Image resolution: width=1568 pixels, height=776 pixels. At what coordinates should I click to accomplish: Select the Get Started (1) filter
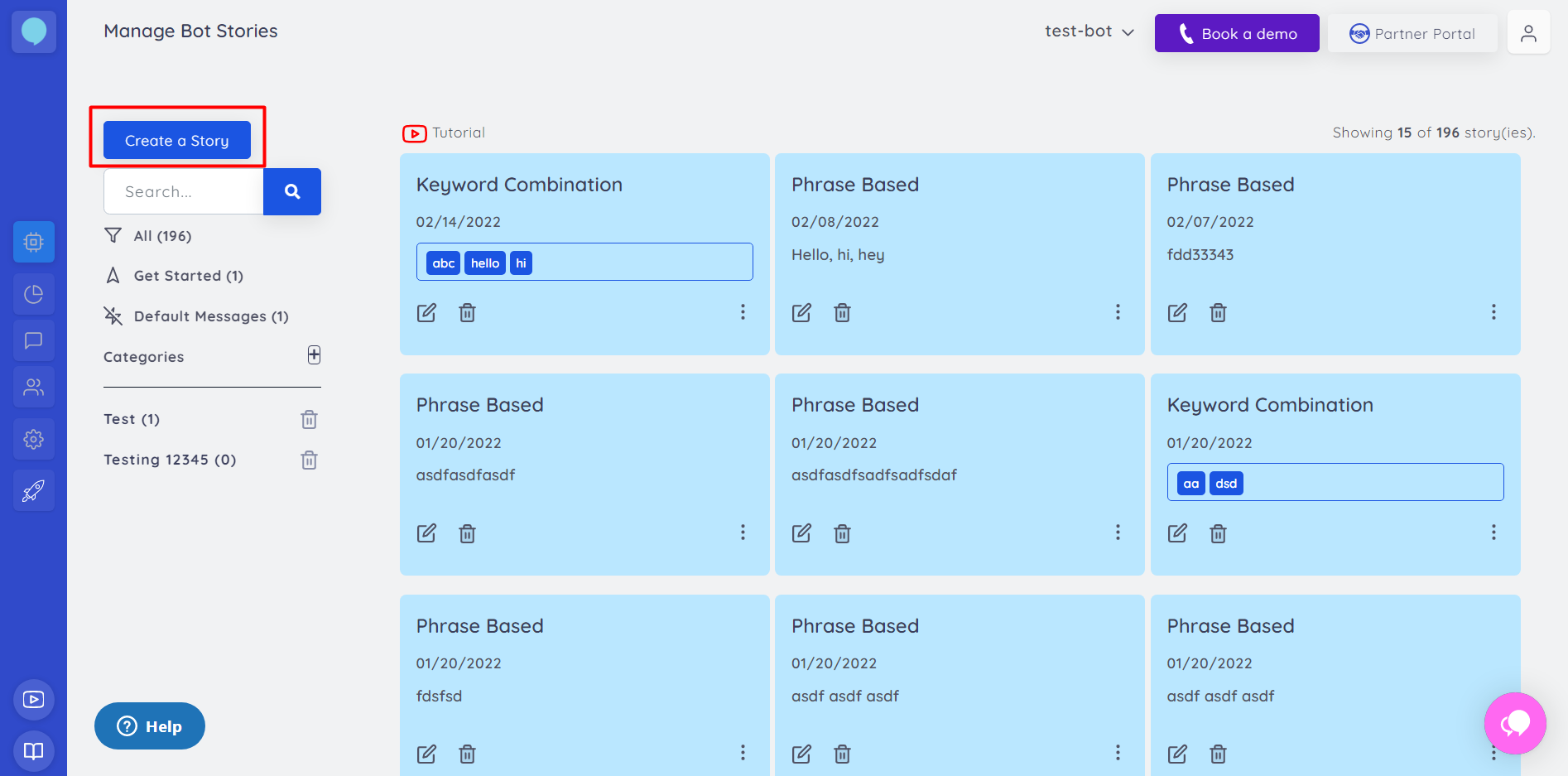click(x=188, y=276)
